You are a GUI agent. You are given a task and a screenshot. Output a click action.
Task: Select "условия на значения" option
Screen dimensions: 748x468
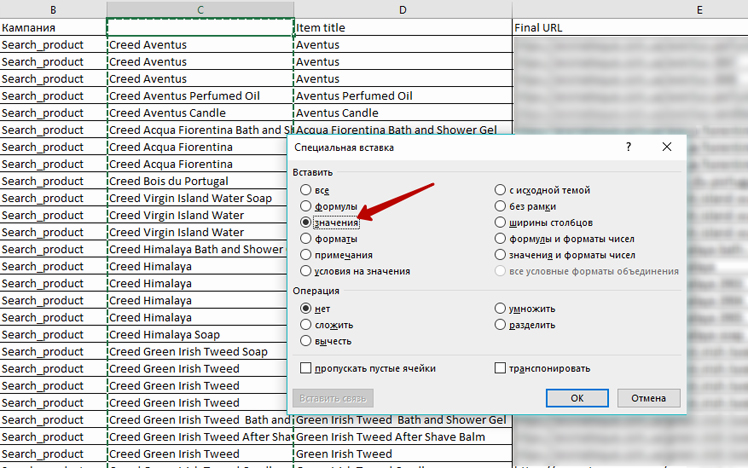[306, 271]
